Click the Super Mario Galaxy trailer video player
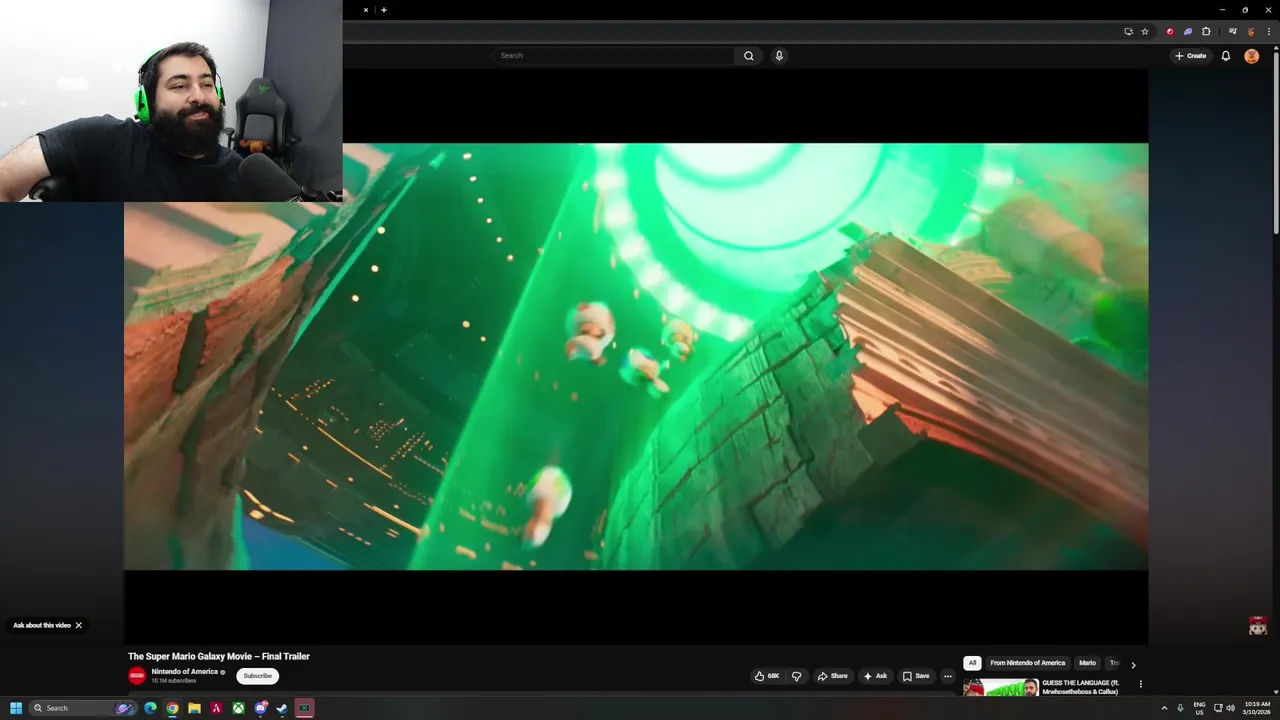Viewport: 1280px width, 720px height. pos(636,357)
